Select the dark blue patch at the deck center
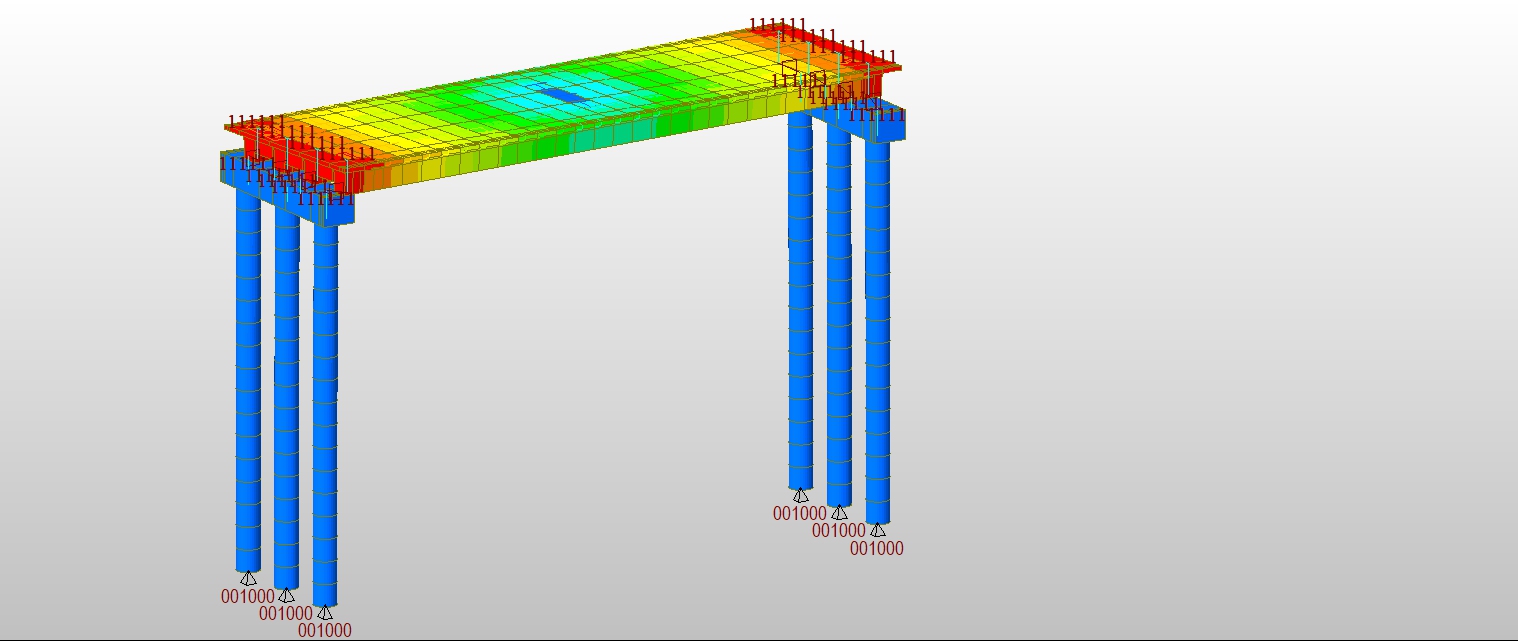This screenshot has height=641, width=1518. tap(566, 95)
